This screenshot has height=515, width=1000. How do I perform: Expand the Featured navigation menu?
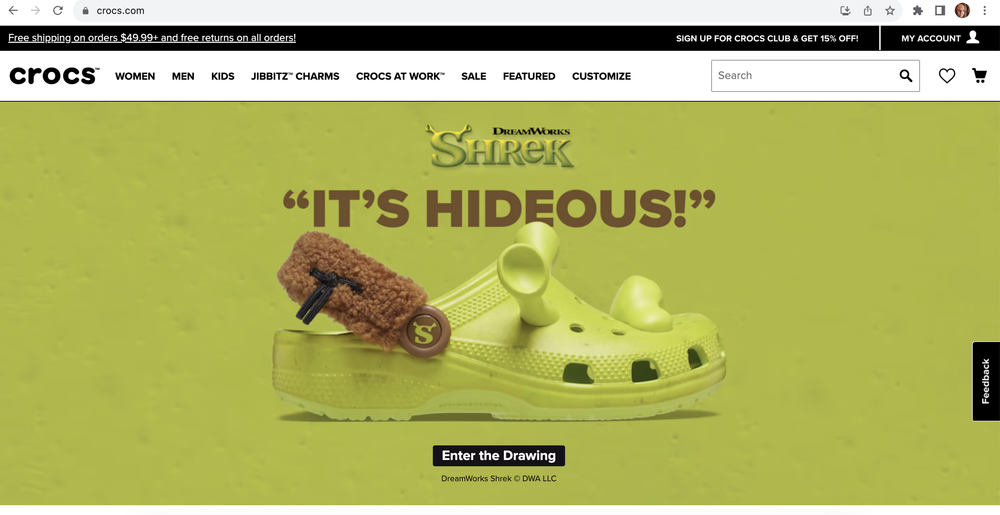(529, 76)
